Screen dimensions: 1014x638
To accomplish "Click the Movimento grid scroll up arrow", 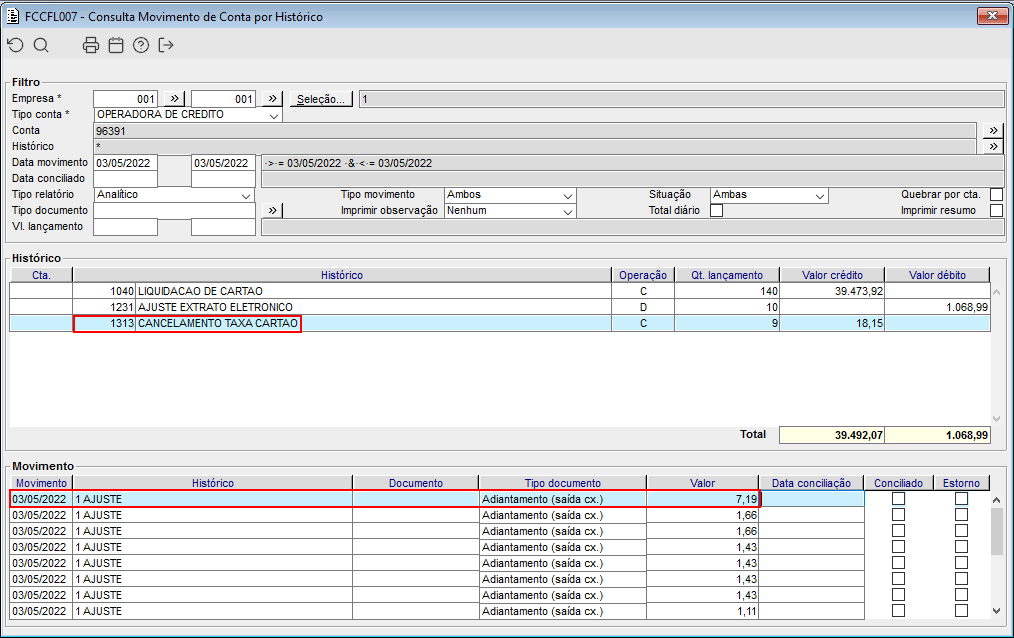I will pos(997,500).
